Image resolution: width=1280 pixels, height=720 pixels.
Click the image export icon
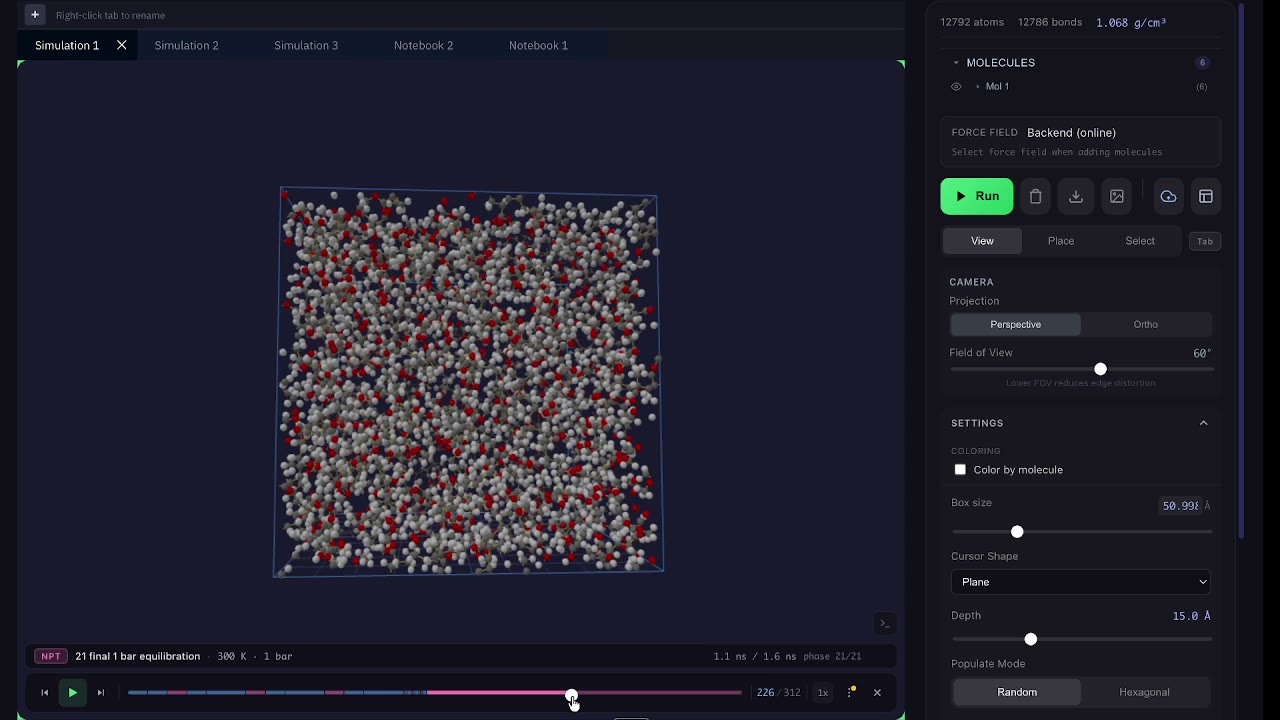tap(1117, 197)
